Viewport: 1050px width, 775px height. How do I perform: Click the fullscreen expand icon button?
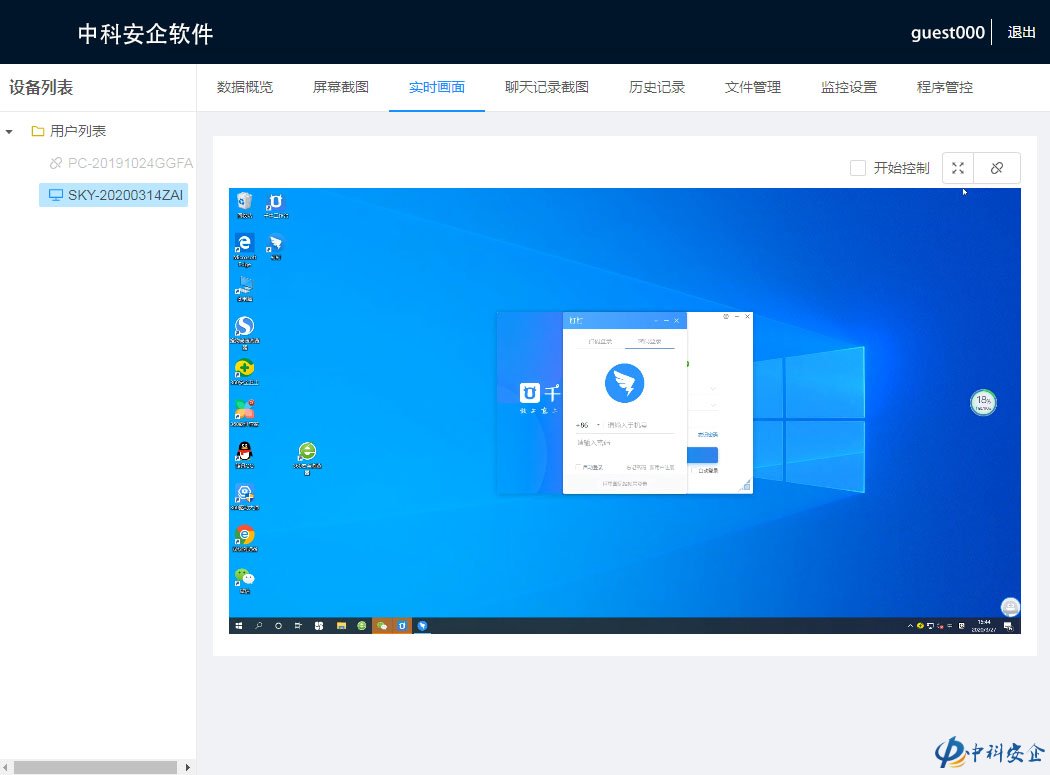coord(958,168)
